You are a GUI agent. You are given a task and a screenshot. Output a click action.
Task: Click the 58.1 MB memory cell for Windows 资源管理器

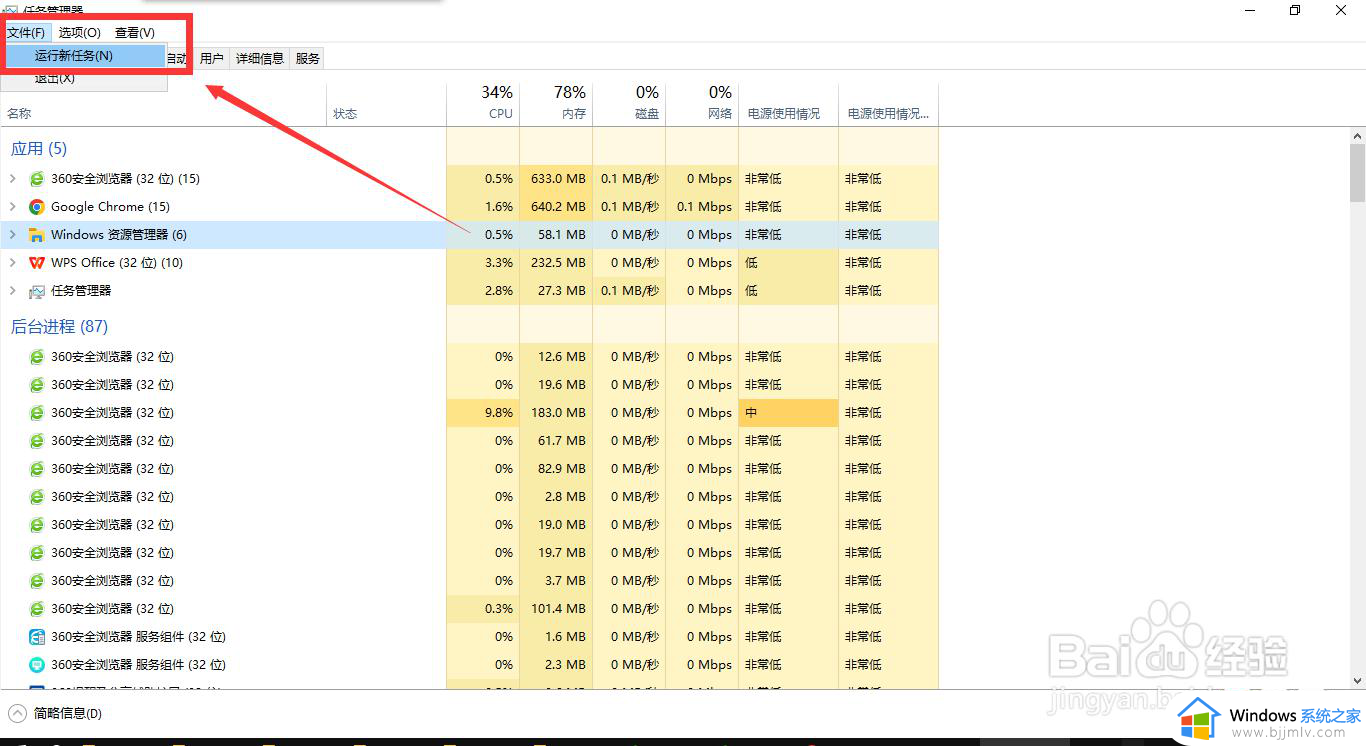pyautogui.click(x=556, y=235)
